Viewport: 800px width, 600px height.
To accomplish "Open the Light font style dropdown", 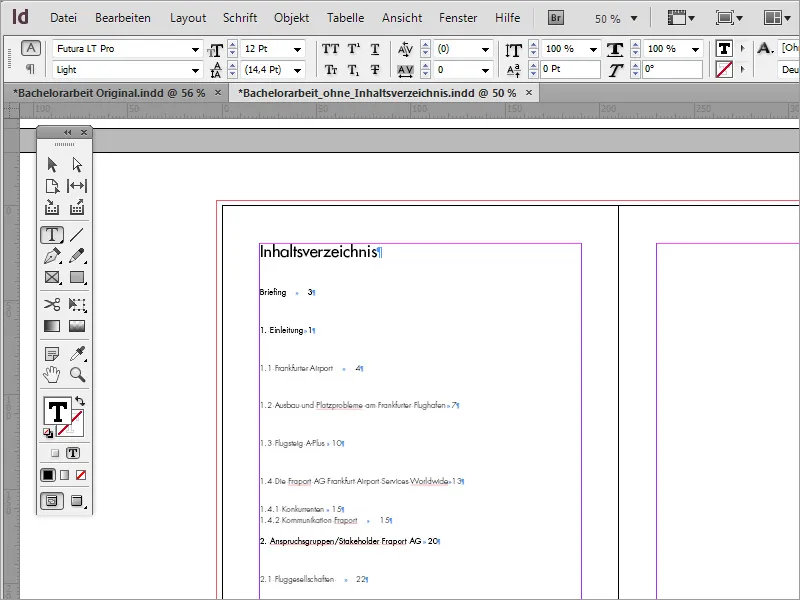I will 195,70.
